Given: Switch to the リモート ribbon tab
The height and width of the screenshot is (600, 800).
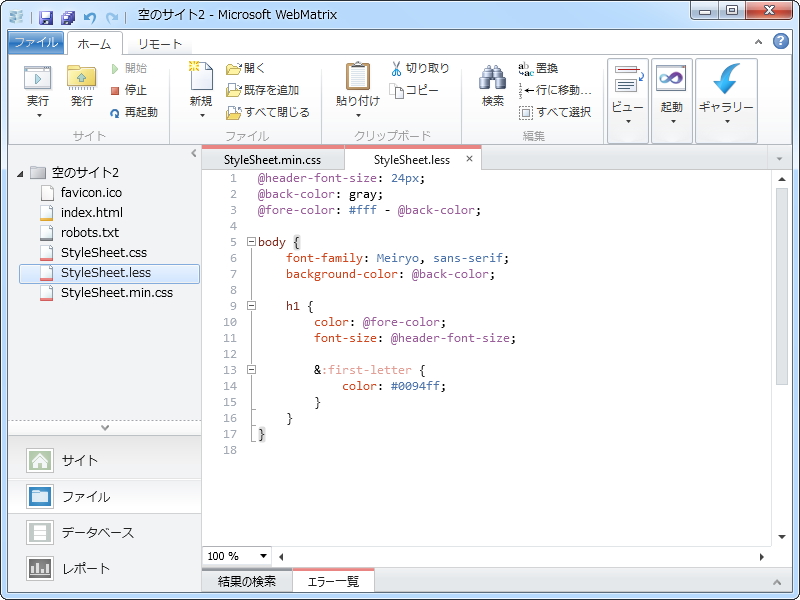Looking at the screenshot, I should 160,44.
